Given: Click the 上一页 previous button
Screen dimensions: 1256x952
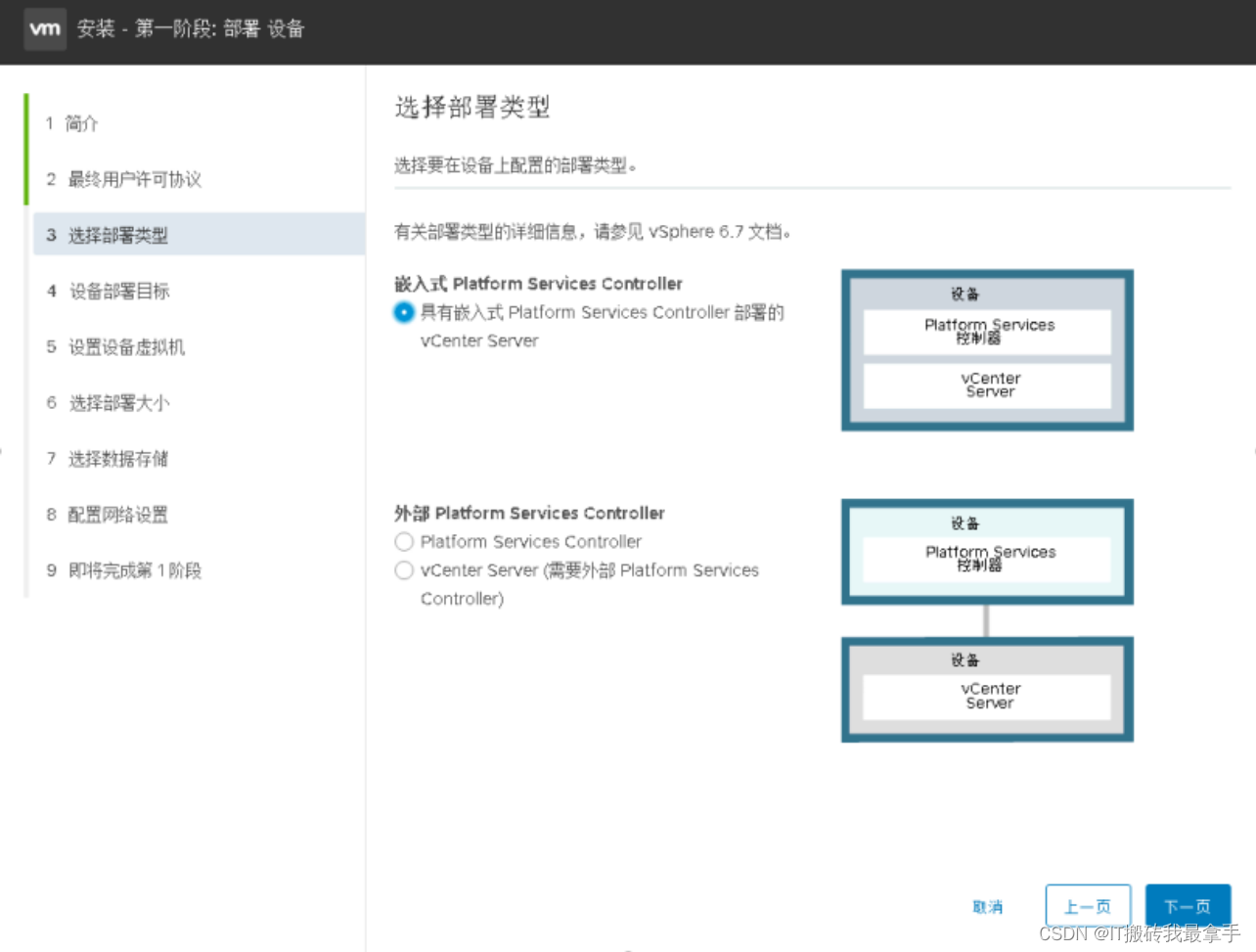Looking at the screenshot, I should (x=1088, y=906).
